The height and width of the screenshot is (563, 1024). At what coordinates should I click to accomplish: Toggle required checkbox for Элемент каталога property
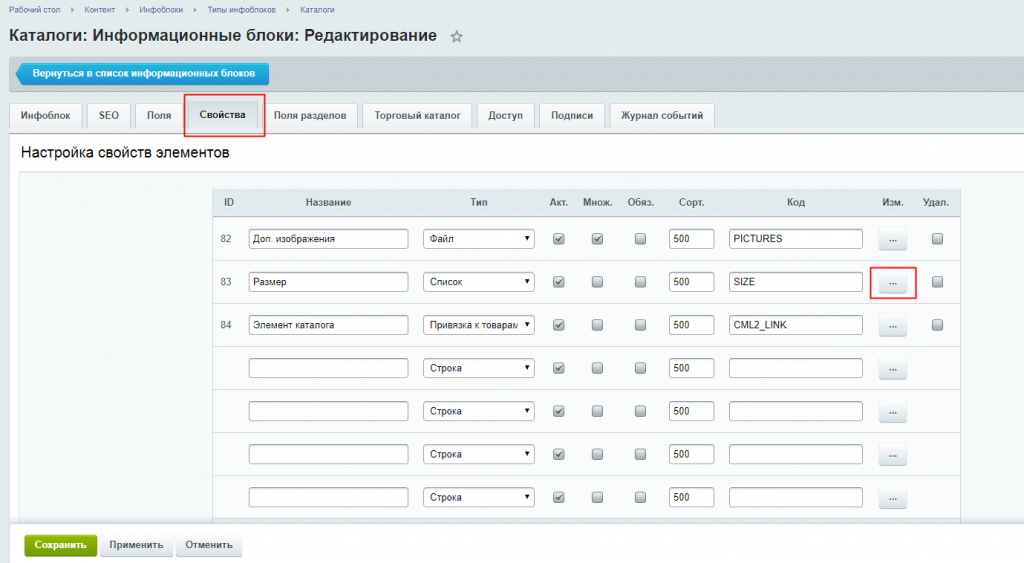coord(640,325)
